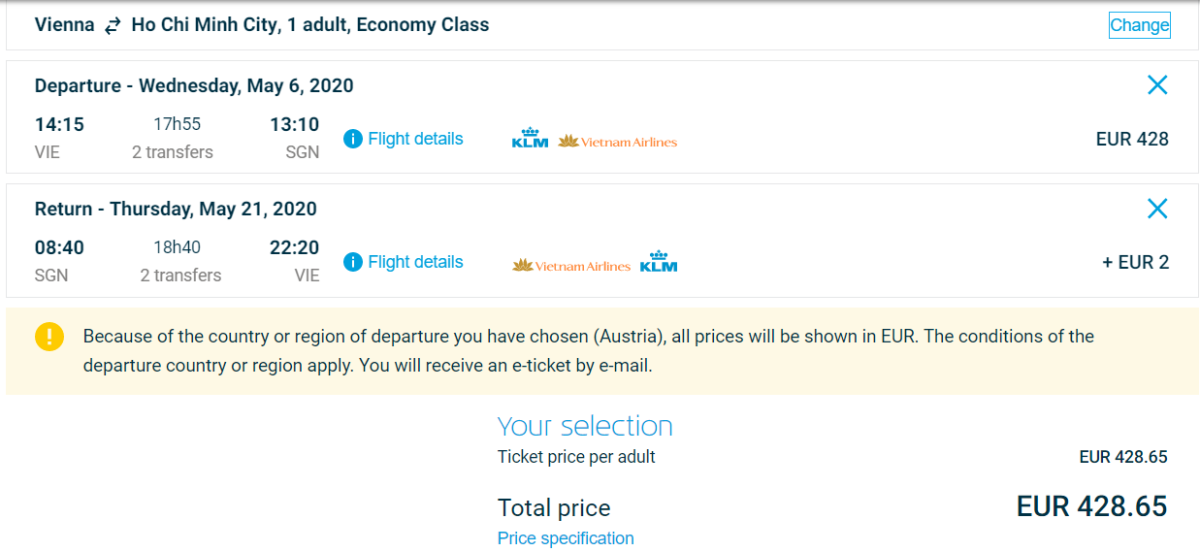Open the Price specification link

click(565, 538)
